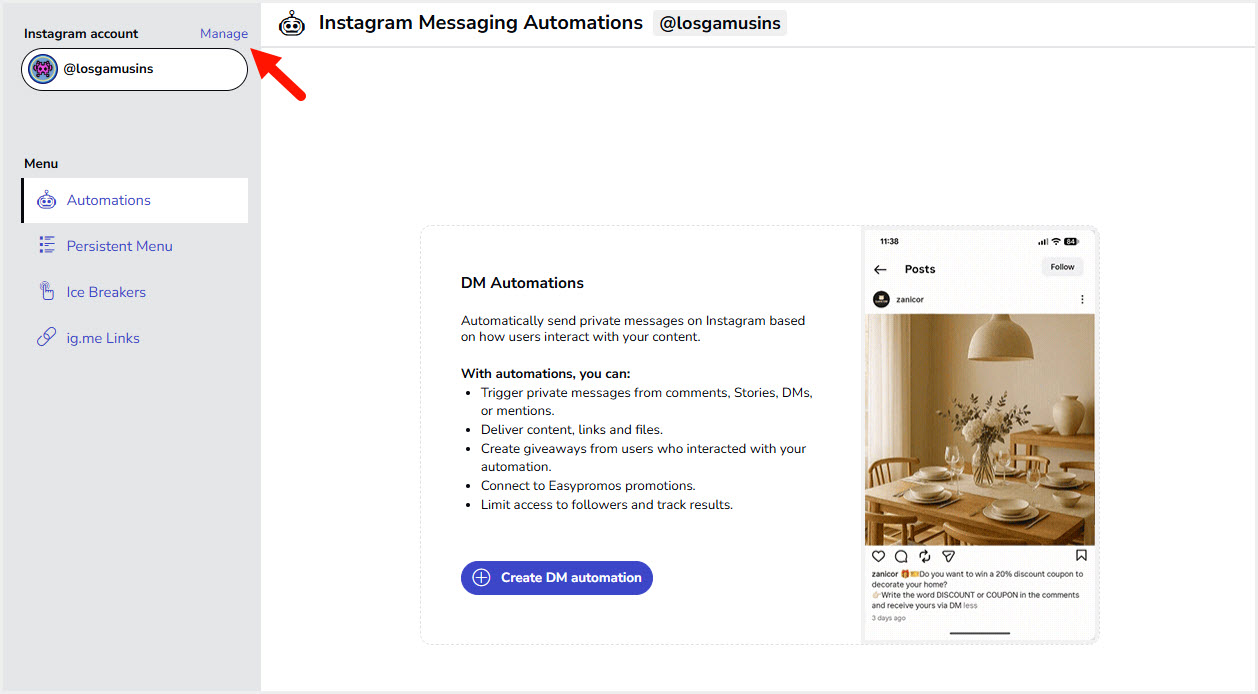
Task: Tap the heart like icon under the post
Action: pos(878,556)
